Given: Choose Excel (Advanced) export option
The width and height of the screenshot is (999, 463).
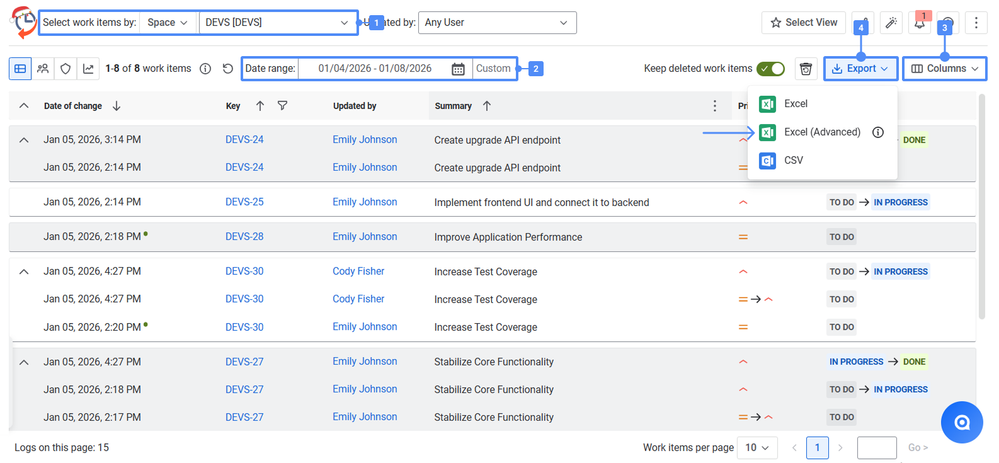Looking at the screenshot, I should click(822, 132).
